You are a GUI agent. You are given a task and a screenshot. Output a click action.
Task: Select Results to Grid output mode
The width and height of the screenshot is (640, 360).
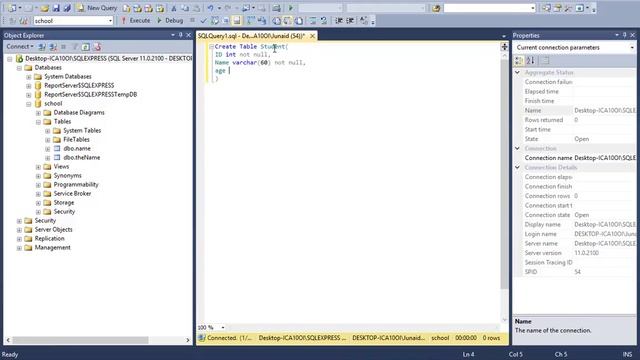[x=287, y=20]
